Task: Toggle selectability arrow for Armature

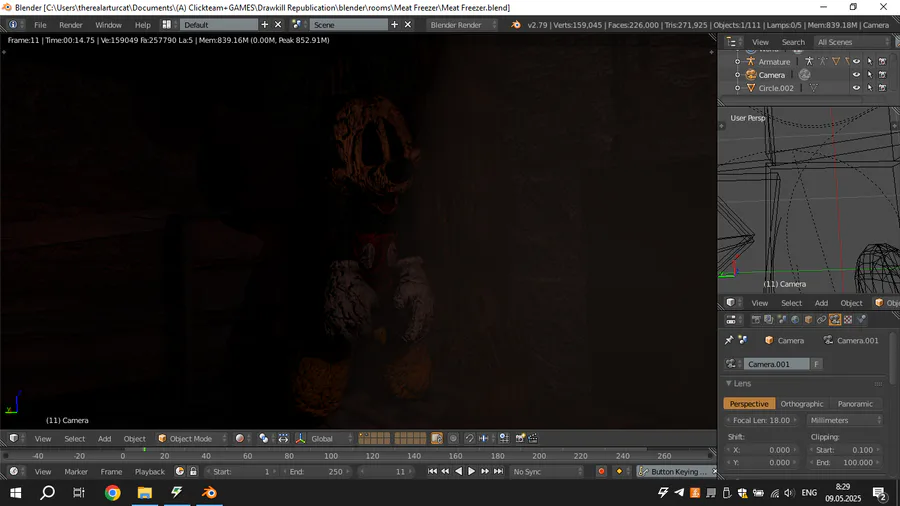Action: pos(870,61)
